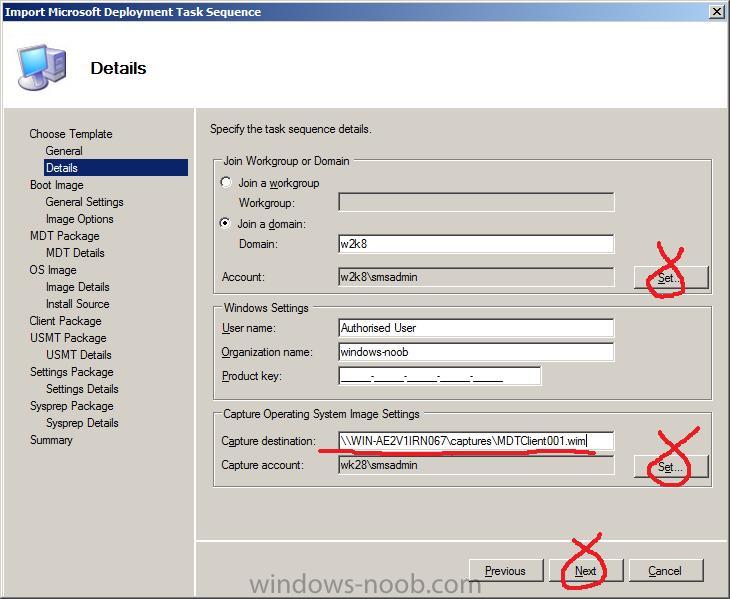Open Image Details step in sidebar
The width and height of the screenshot is (730, 599).
[x=78, y=287]
